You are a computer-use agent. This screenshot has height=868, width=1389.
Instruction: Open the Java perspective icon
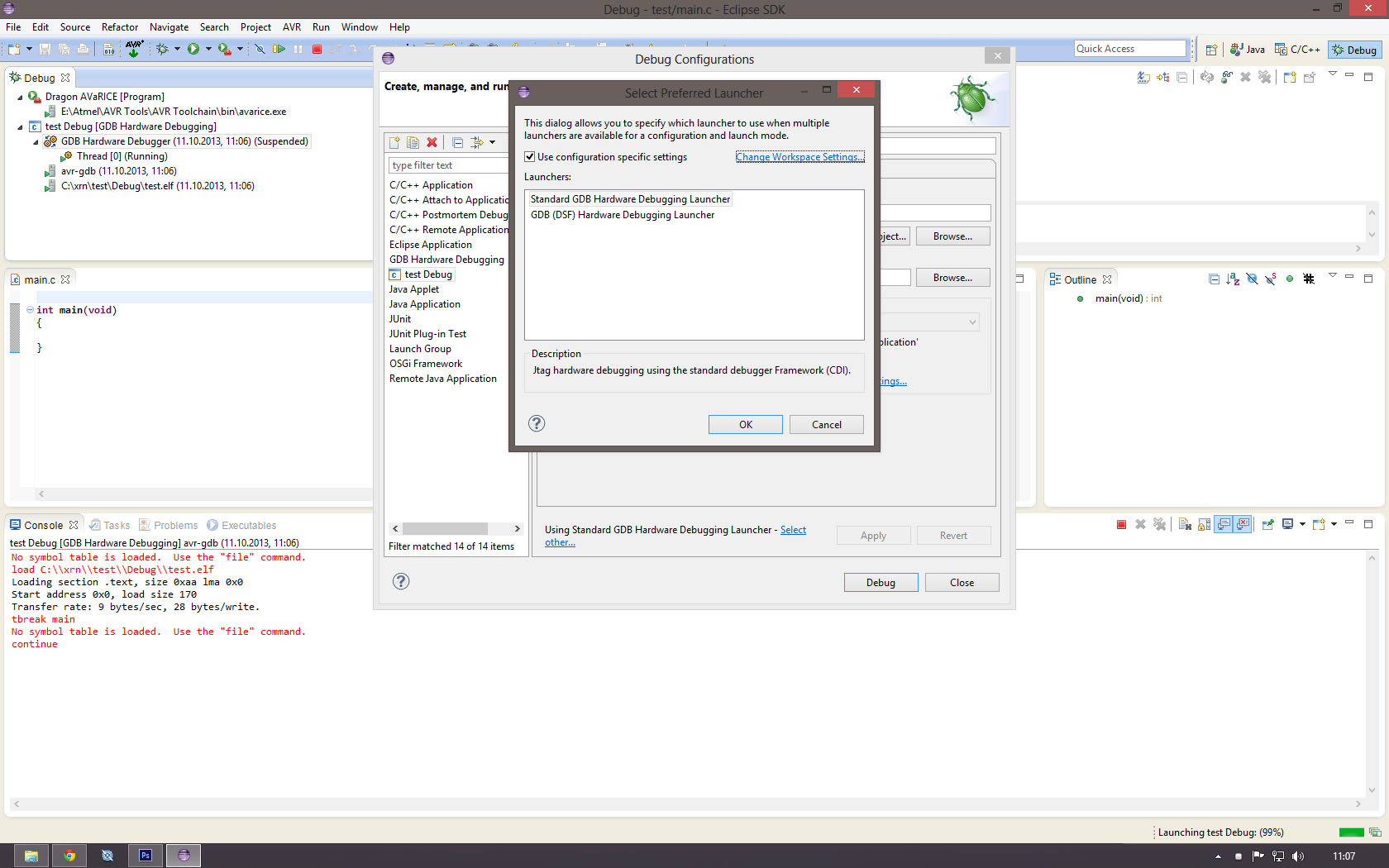(1247, 50)
